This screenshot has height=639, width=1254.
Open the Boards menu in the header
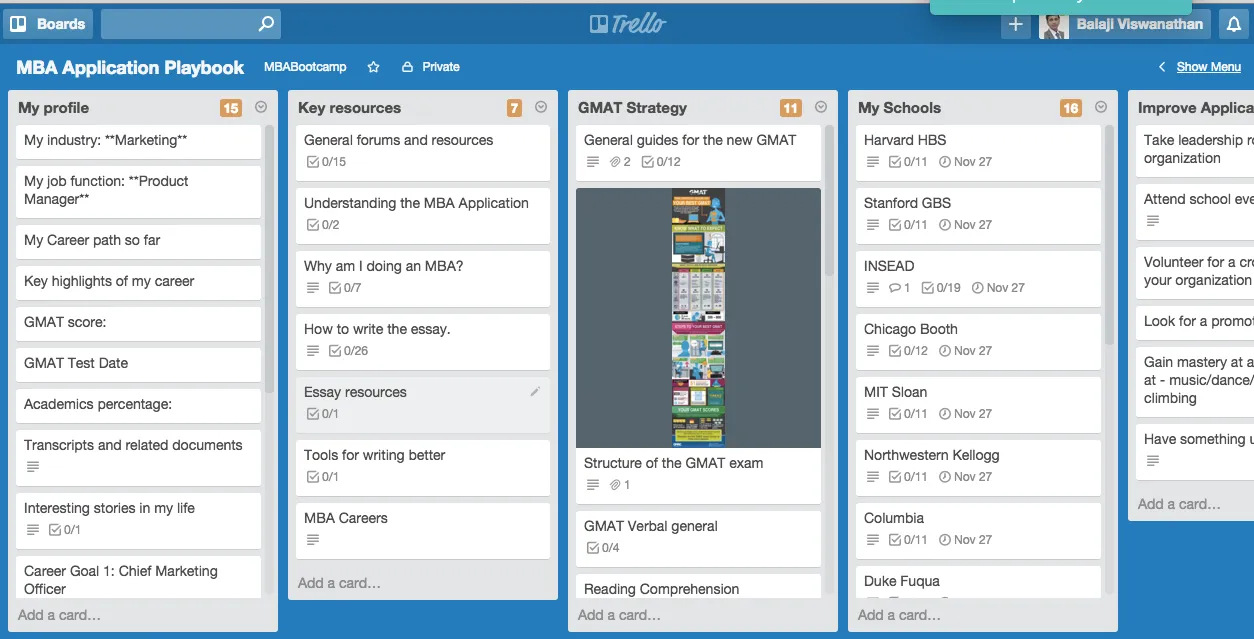coord(48,23)
